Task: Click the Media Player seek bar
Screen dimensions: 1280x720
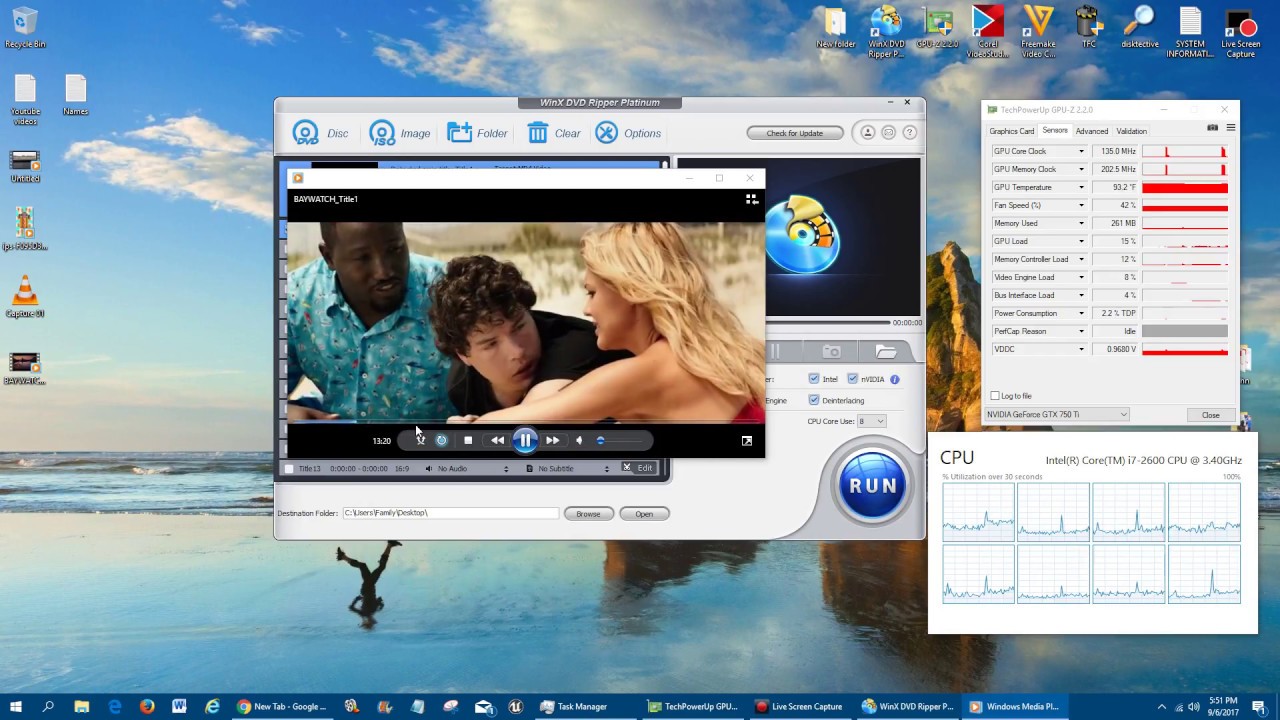Action: click(x=525, y=422)
